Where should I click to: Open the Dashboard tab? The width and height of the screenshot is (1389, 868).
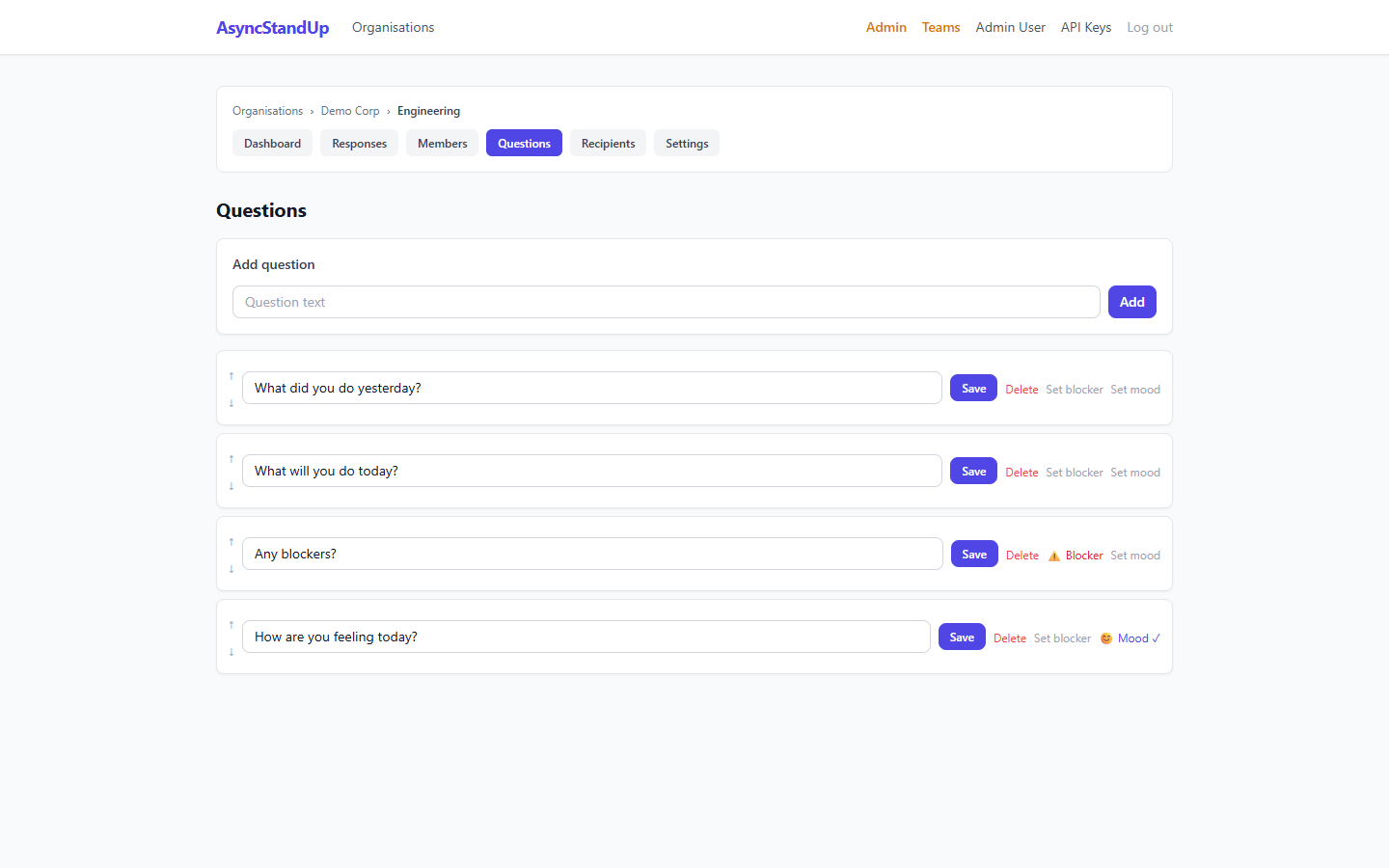[x=272, y=144]
